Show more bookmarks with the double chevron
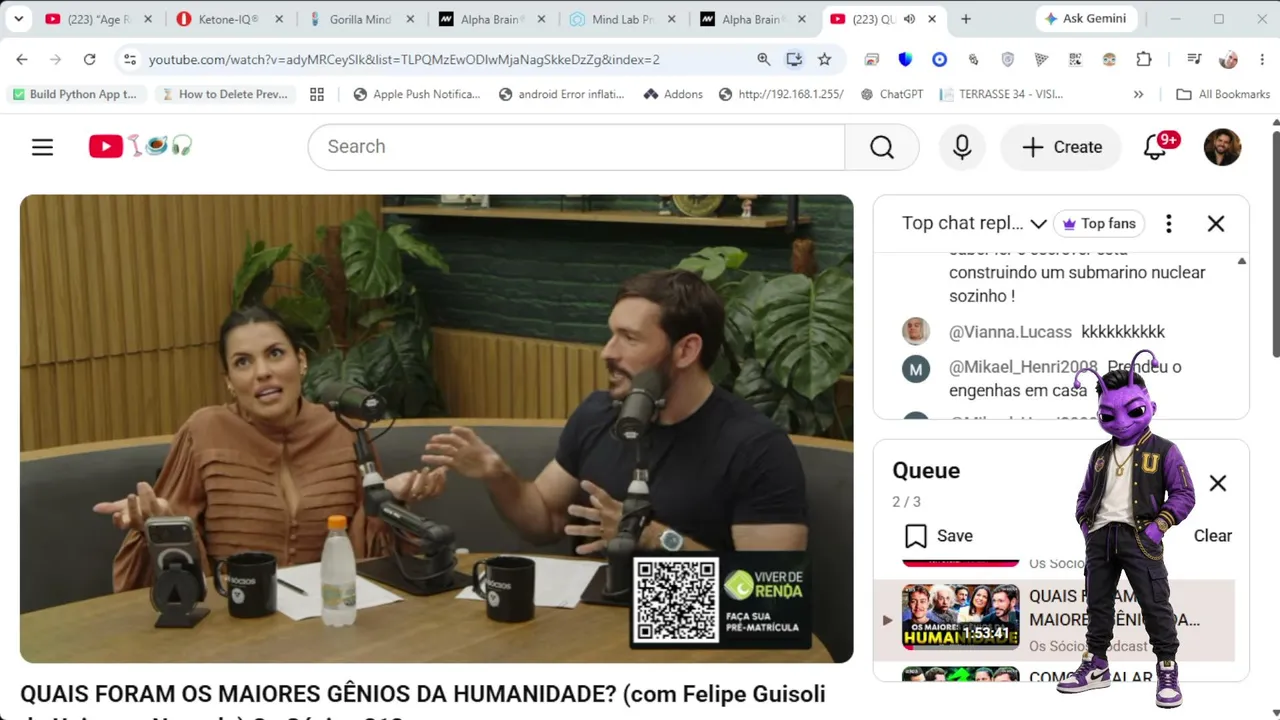The image size is (1280, 720). click(x=1138, y=94)
